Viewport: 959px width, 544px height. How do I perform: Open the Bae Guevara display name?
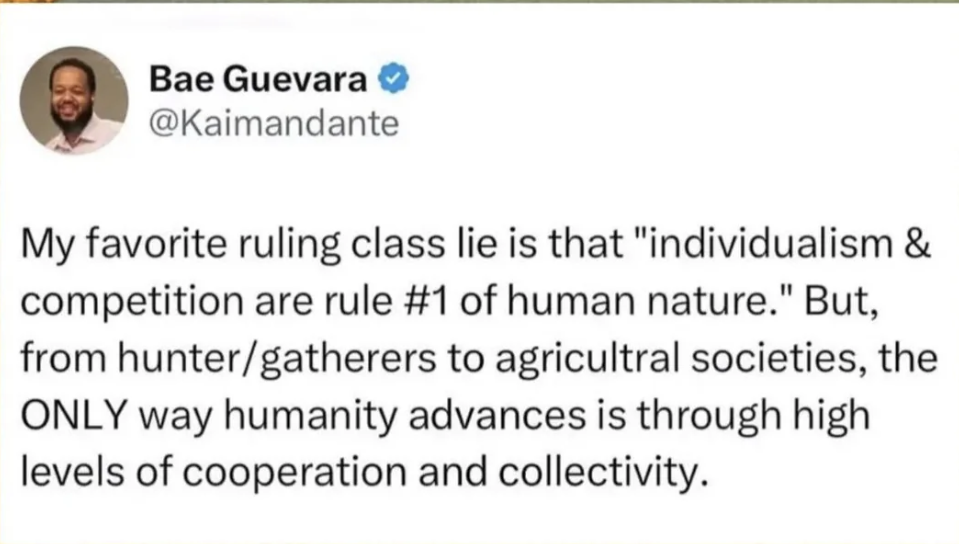point(258,80)
